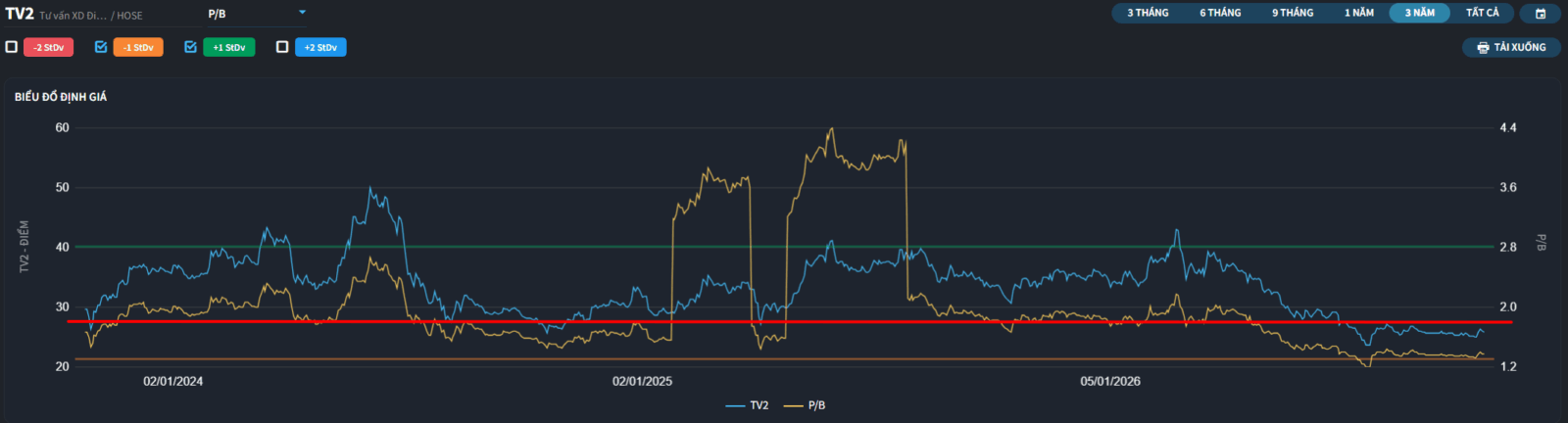
Task: Click the 02/01/2024 x-axis date label
Action: 173,381
